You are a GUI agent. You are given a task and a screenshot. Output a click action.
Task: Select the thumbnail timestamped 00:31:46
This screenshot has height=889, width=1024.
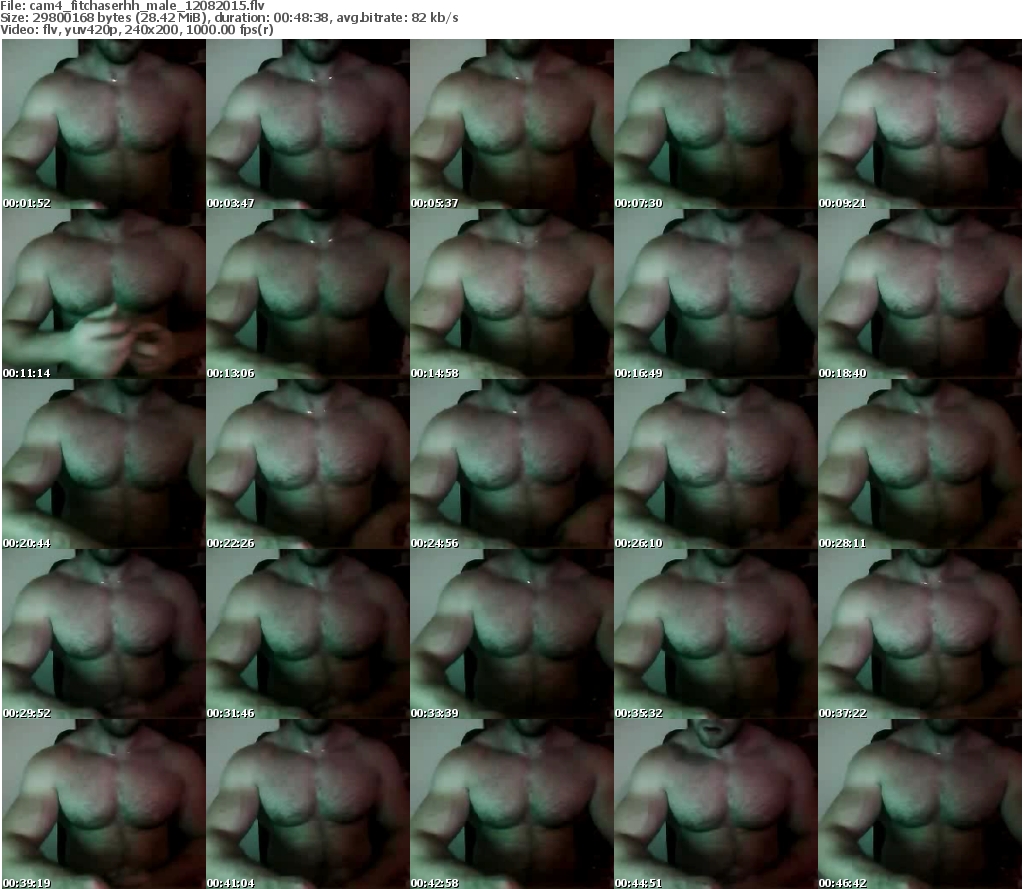(x=308, y=634)
